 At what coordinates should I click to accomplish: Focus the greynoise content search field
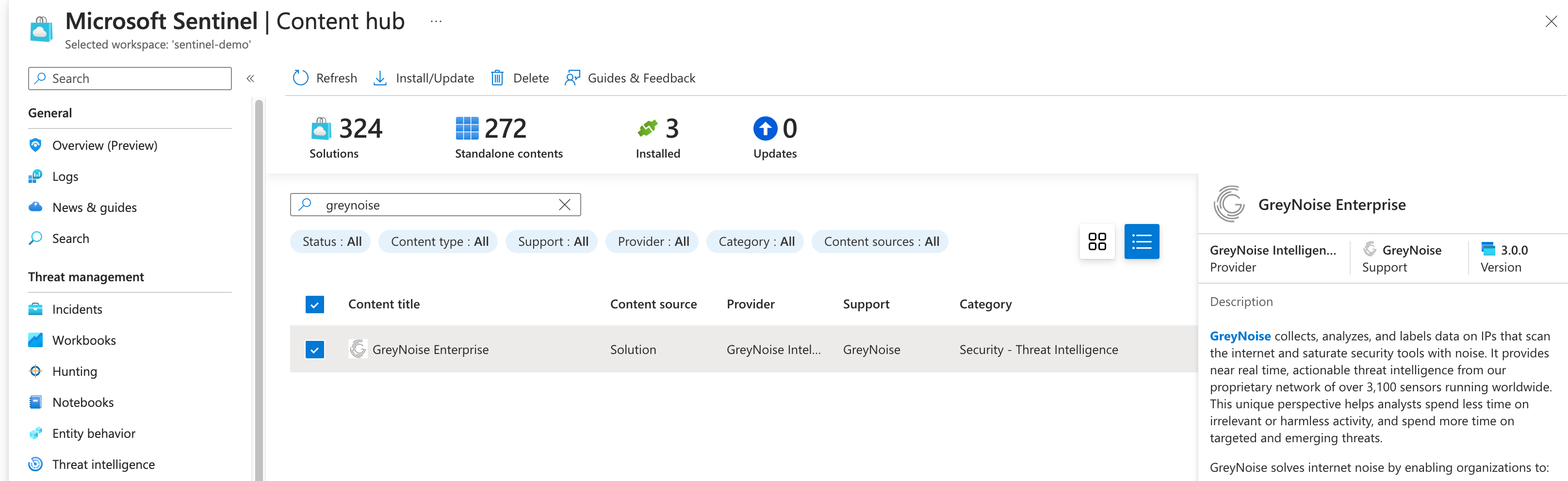pos(435,205)
